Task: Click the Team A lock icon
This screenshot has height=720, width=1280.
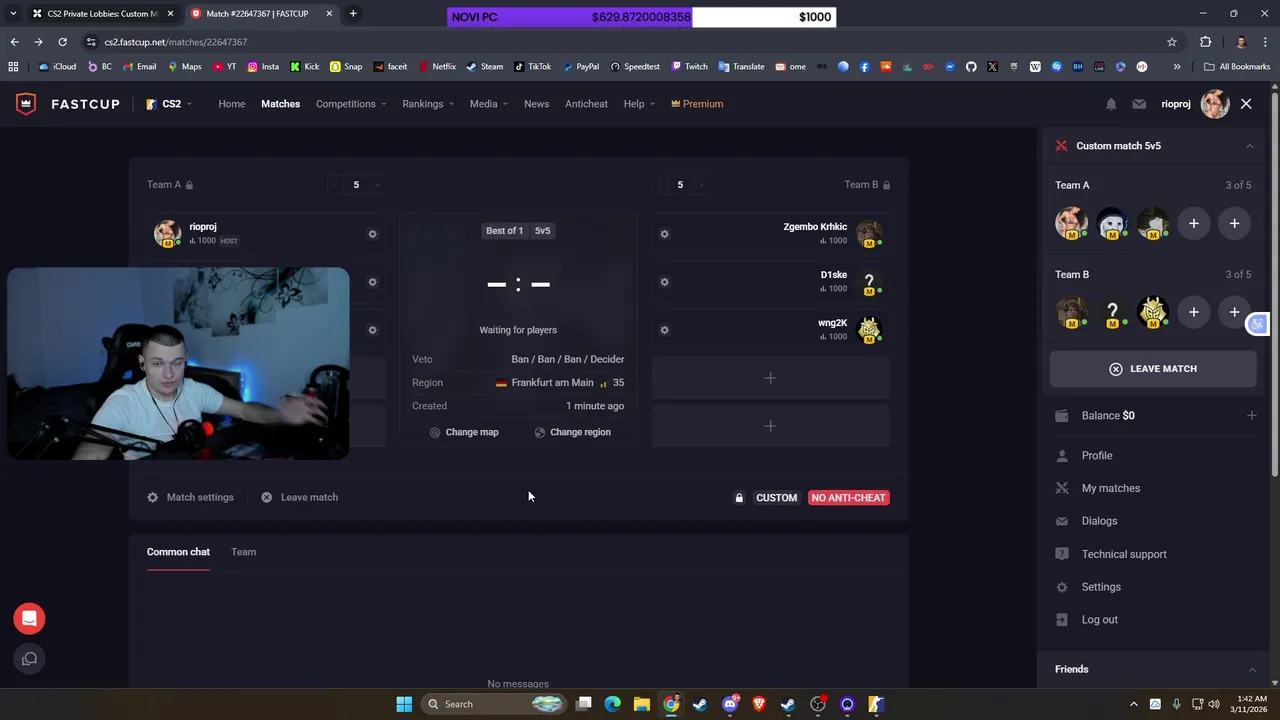Action: pos(189,185)
